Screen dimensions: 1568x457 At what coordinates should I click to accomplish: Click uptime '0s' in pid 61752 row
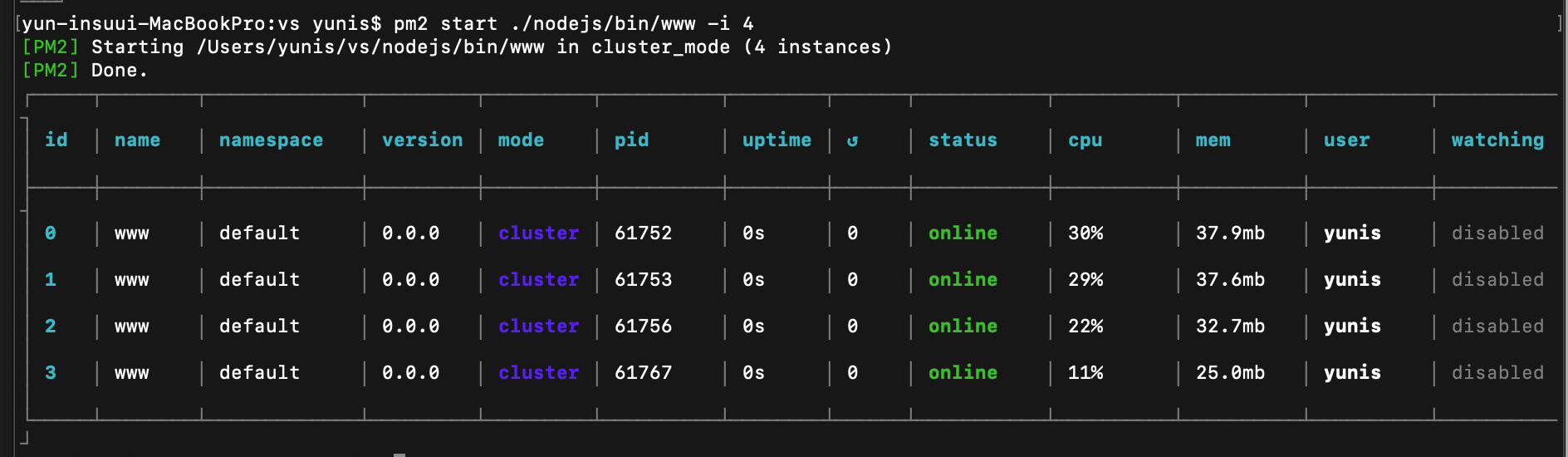pos(754,233)
